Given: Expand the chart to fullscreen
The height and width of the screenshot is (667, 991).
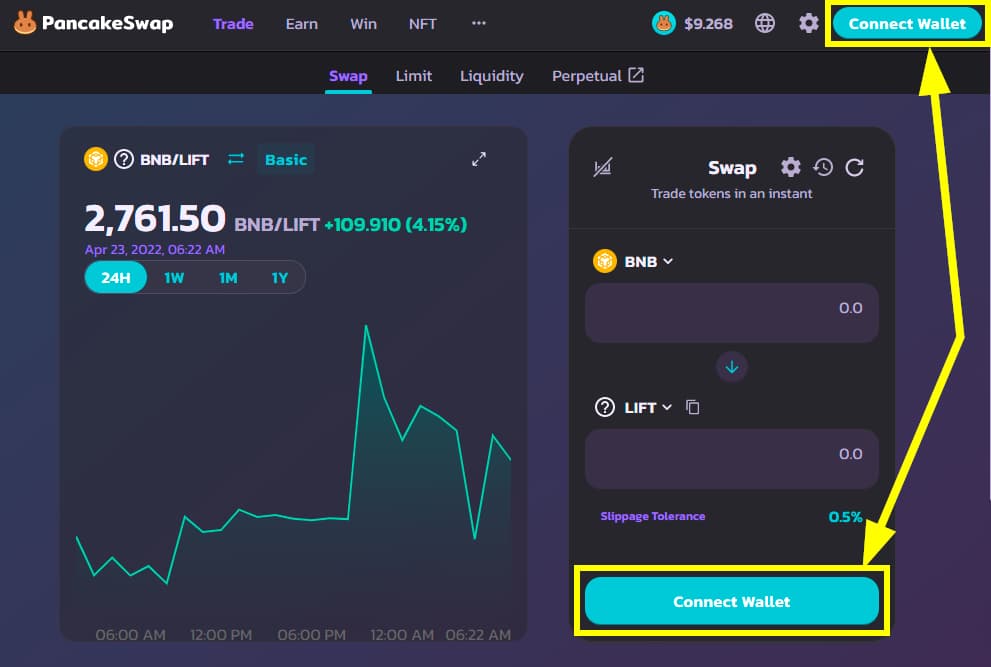Looking at the screenshot, I should (479, 159).
